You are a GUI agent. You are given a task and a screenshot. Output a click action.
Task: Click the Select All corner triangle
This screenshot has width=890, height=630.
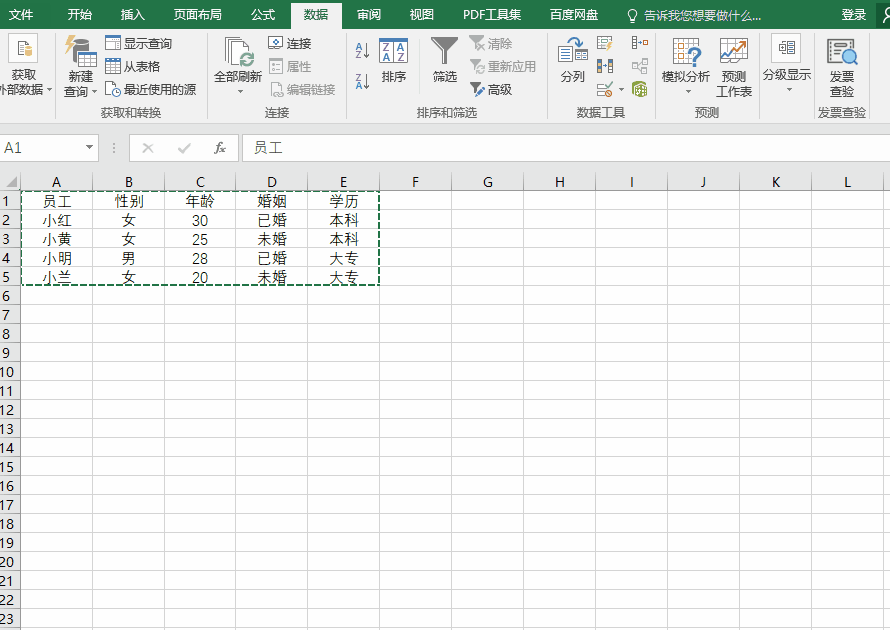click(x=11, y=182)
